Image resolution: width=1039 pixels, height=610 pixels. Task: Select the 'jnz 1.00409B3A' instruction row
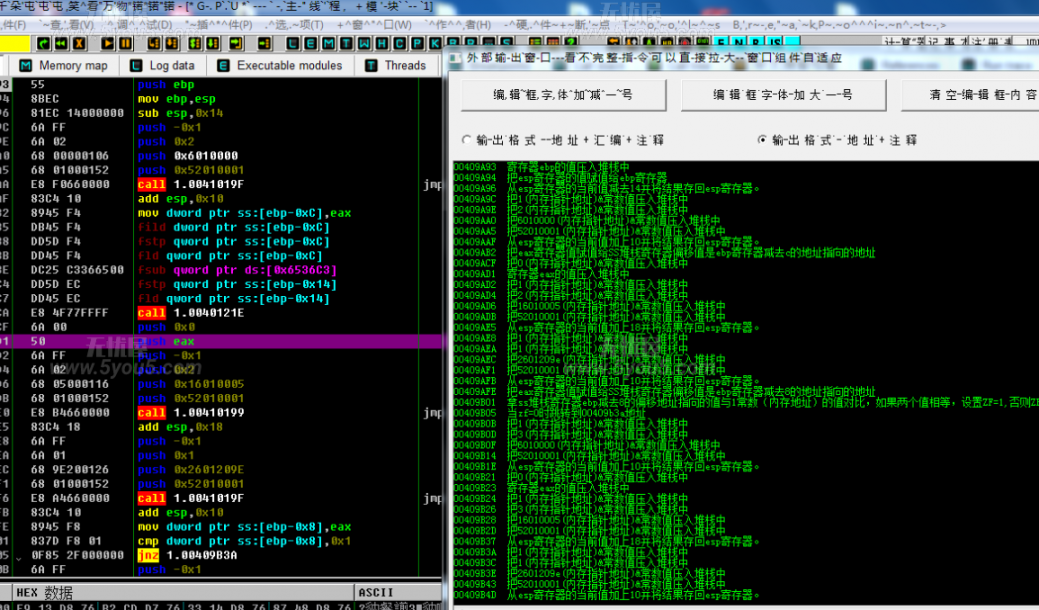pos(222,555)
